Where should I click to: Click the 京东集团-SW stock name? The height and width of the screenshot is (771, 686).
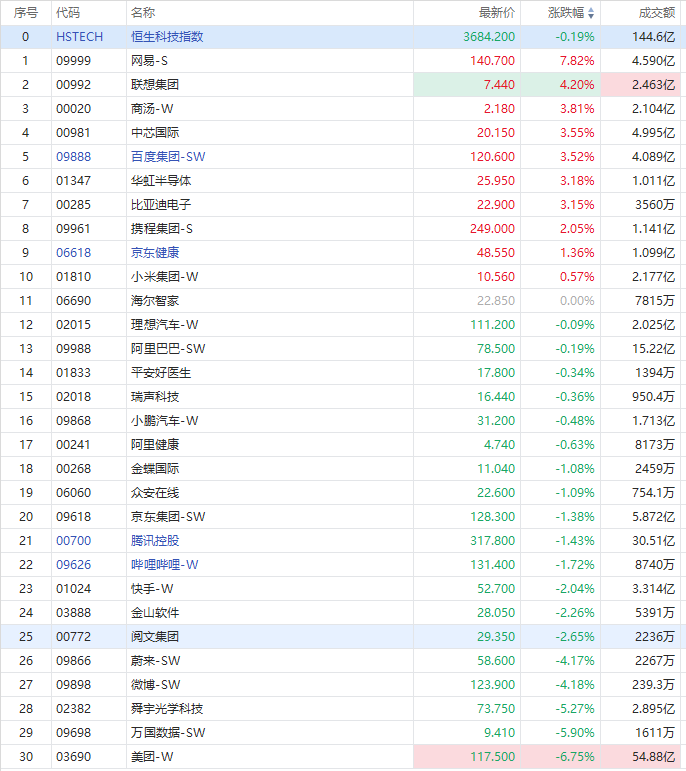[x=168, y=517]
